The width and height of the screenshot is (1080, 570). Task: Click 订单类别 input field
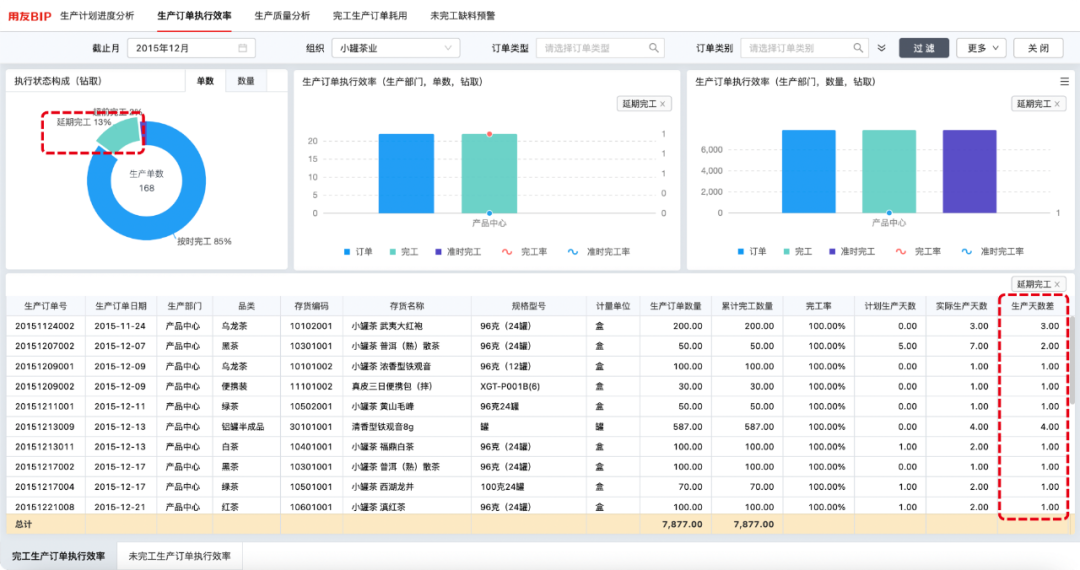coord(804,48)
